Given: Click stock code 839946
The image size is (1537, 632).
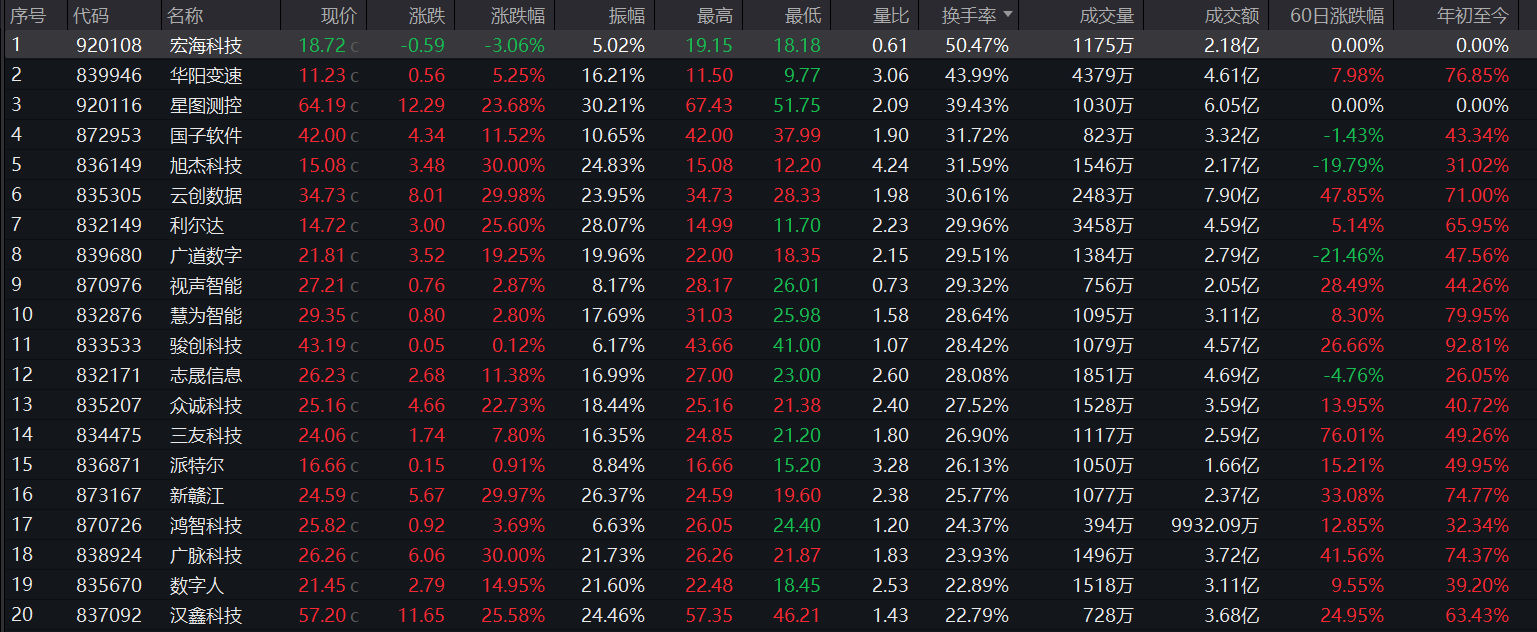Looking at the screenshot, I should point(109,75).
